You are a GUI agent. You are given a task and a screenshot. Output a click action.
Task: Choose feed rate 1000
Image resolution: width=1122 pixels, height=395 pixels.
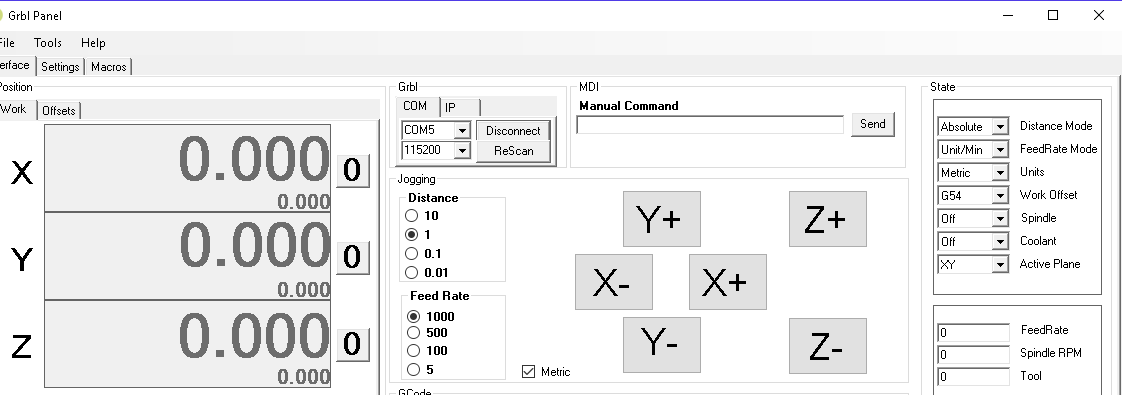click(x=431, y=316)
